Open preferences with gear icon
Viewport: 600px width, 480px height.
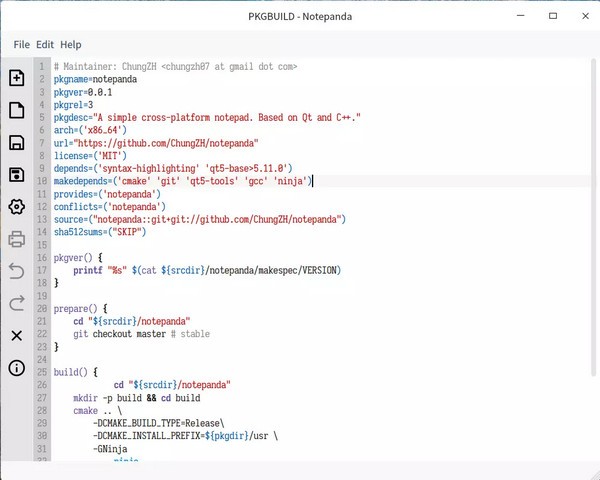[16, 207]
